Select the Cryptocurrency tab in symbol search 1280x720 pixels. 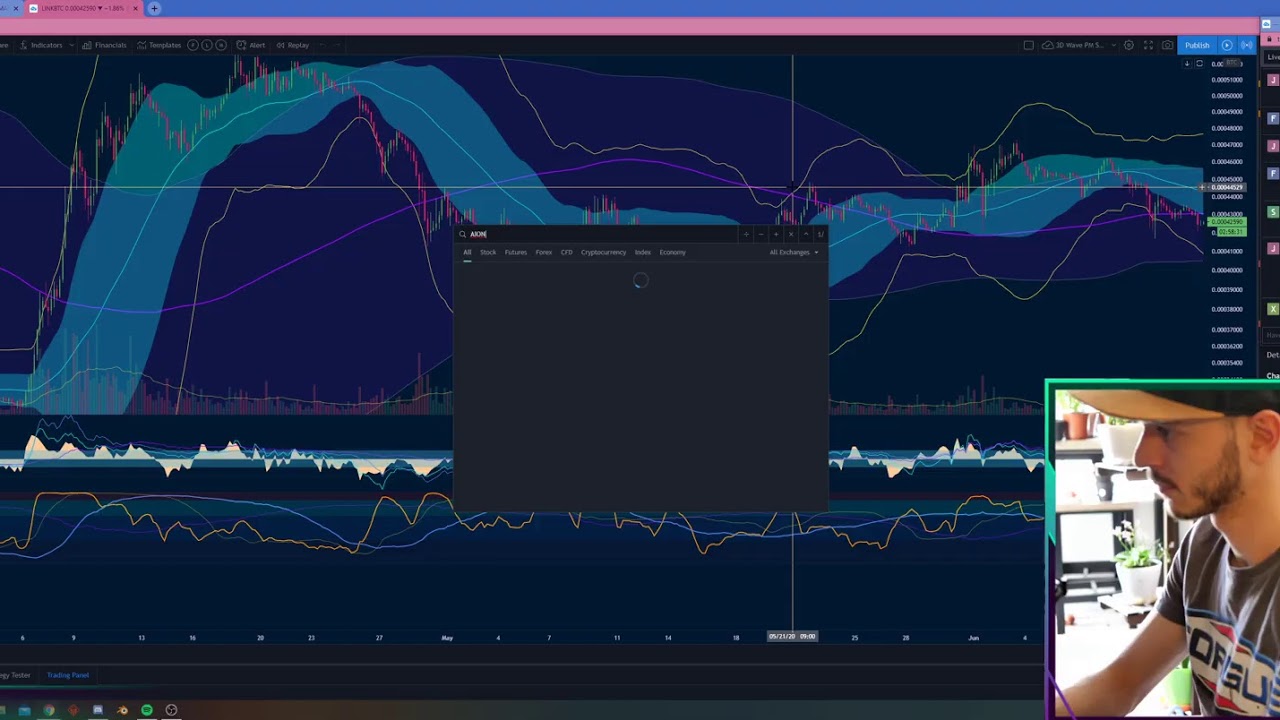(603, 252)
